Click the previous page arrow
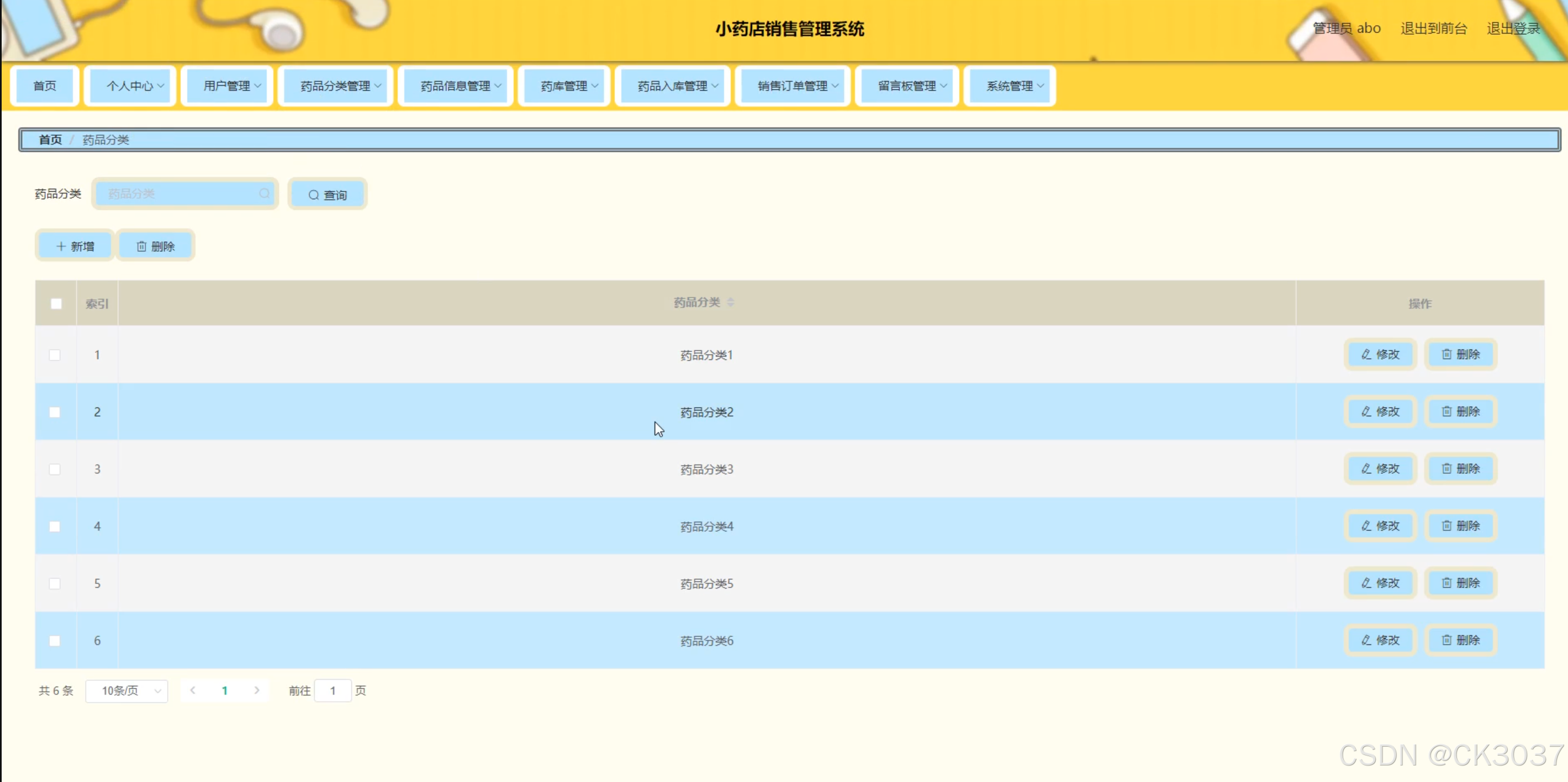 pyautogui.click(x=193, y=690)
